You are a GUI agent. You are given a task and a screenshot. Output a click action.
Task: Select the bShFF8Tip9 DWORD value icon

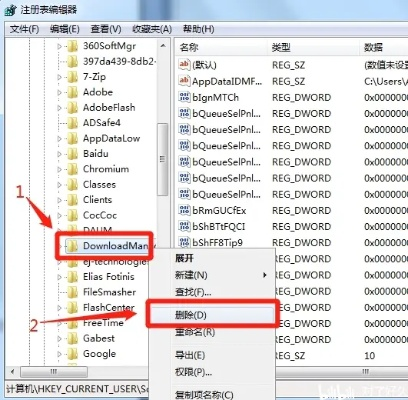click(184, 242)
